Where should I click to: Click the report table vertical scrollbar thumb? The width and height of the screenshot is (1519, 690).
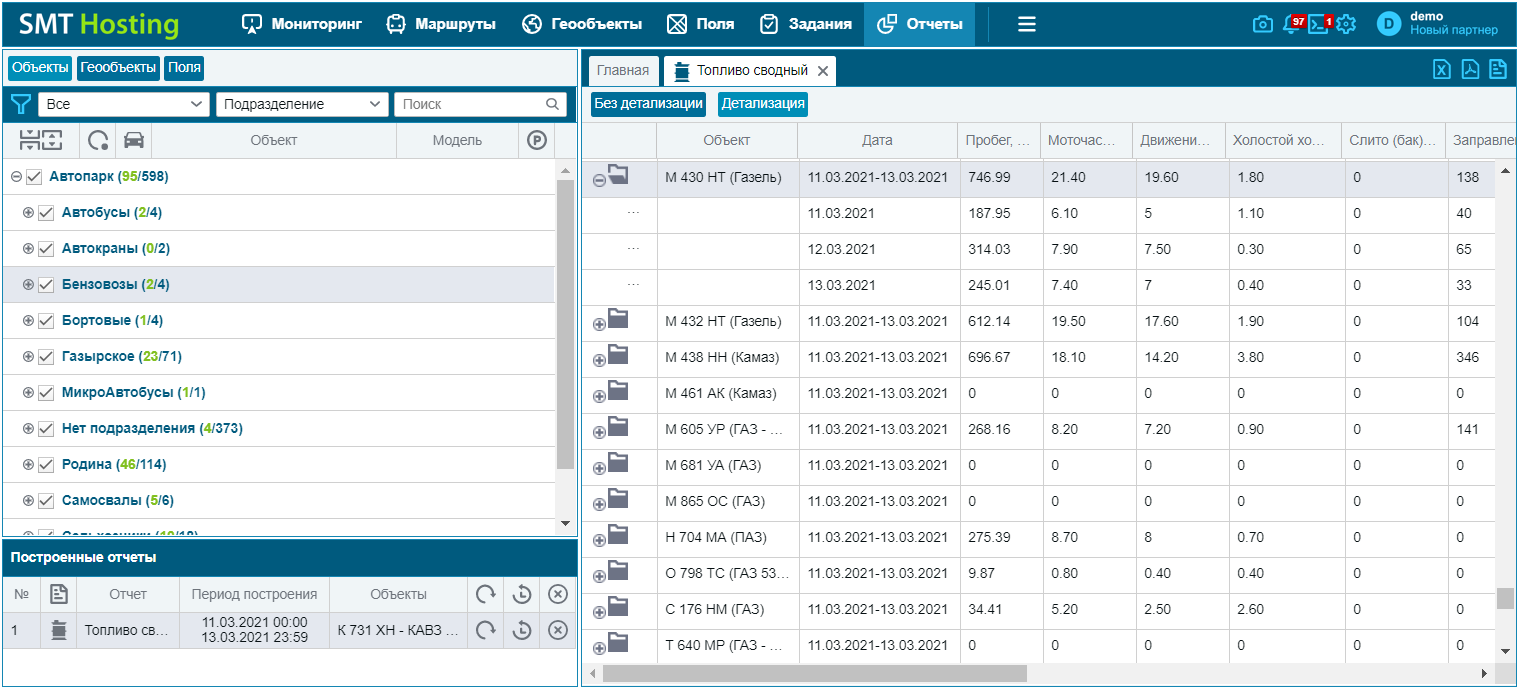[x=1505, y=598]
